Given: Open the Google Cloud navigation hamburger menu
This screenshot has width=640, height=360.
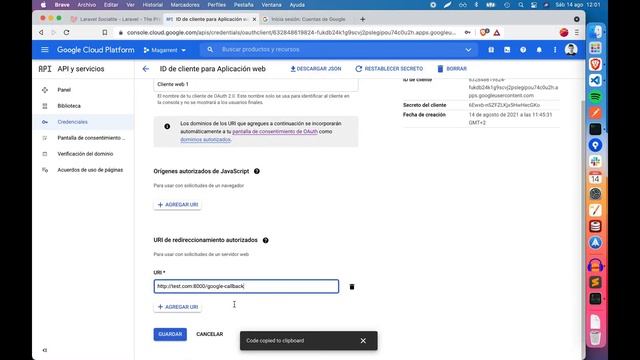Looking at the screenshot, I should 45,49.
